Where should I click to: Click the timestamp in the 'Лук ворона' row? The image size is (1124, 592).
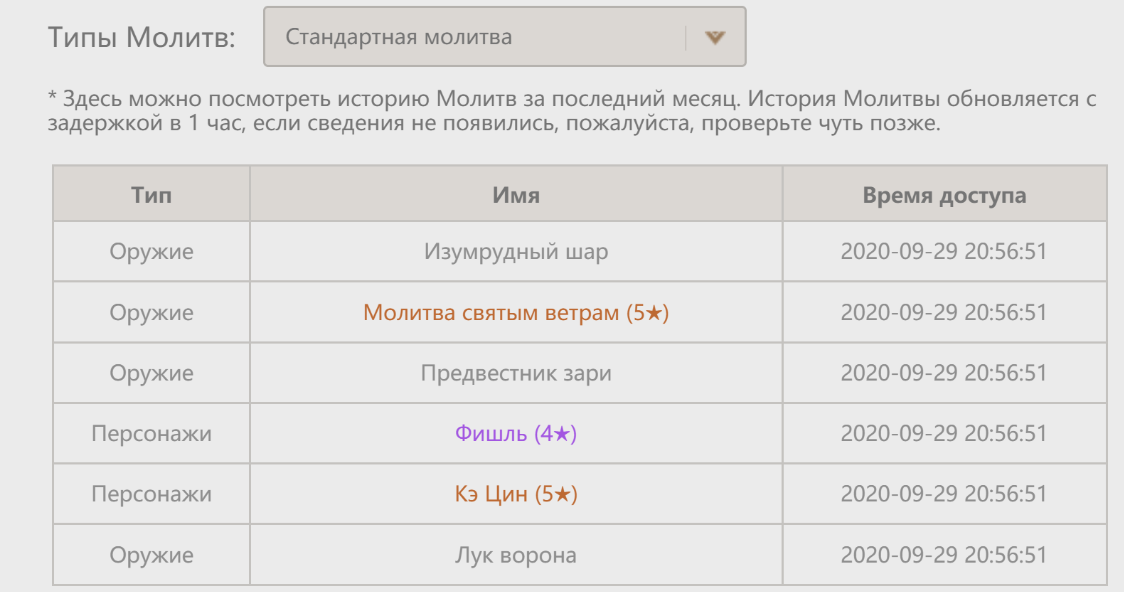pos(944,555)
